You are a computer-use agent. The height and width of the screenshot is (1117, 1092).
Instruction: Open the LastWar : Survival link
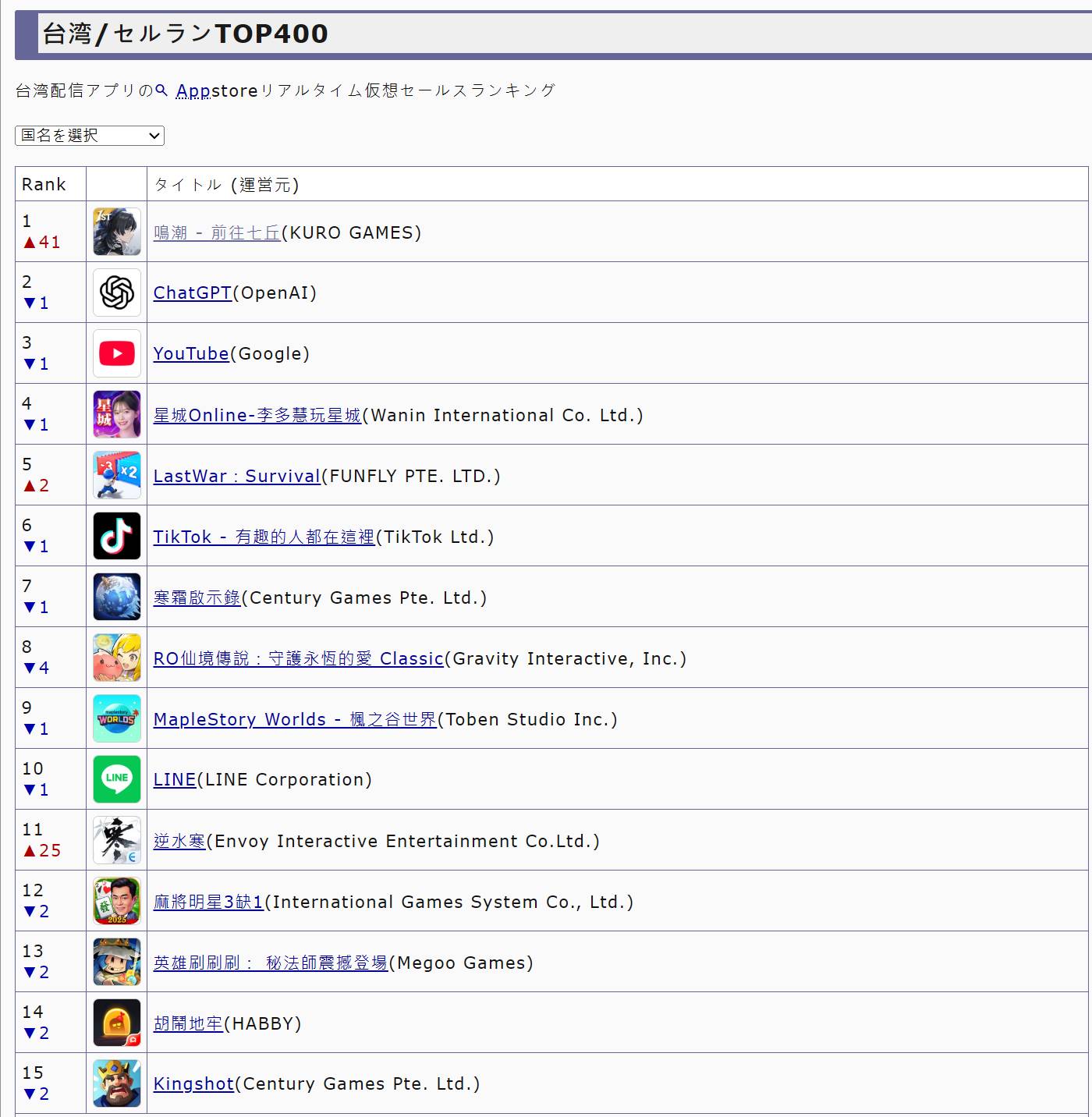click(237, 476)
